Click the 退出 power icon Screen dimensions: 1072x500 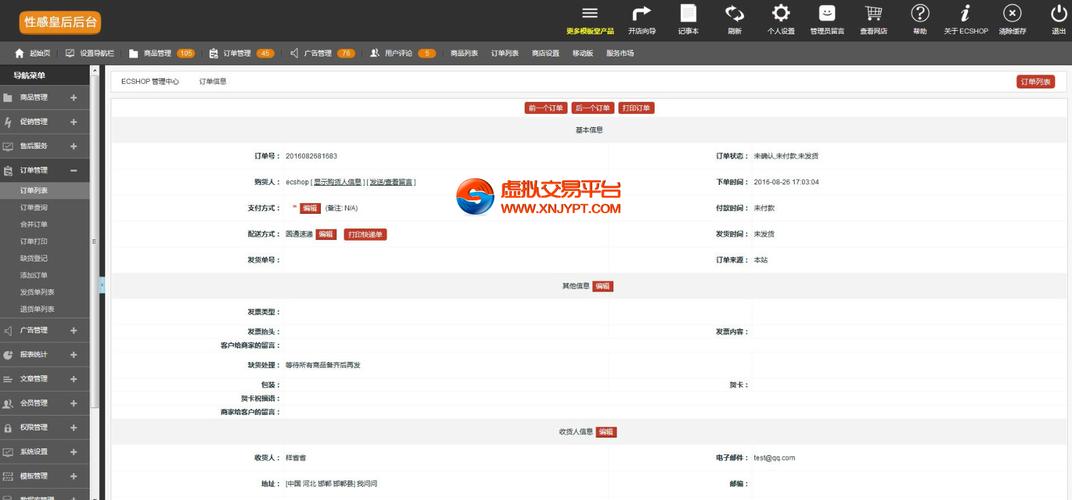[x=1058, y=14]
